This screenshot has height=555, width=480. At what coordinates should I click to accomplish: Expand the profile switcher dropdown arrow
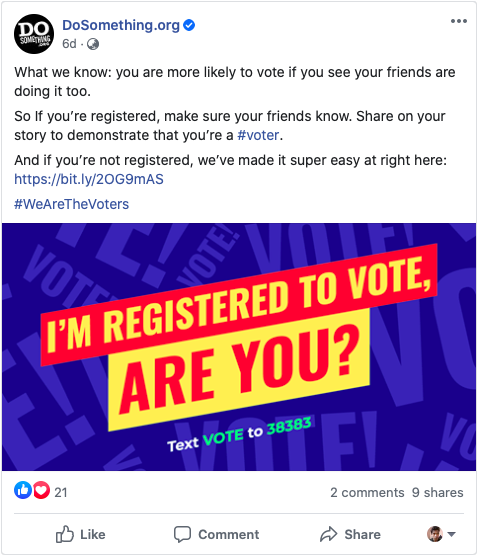[x=451, y=534]
